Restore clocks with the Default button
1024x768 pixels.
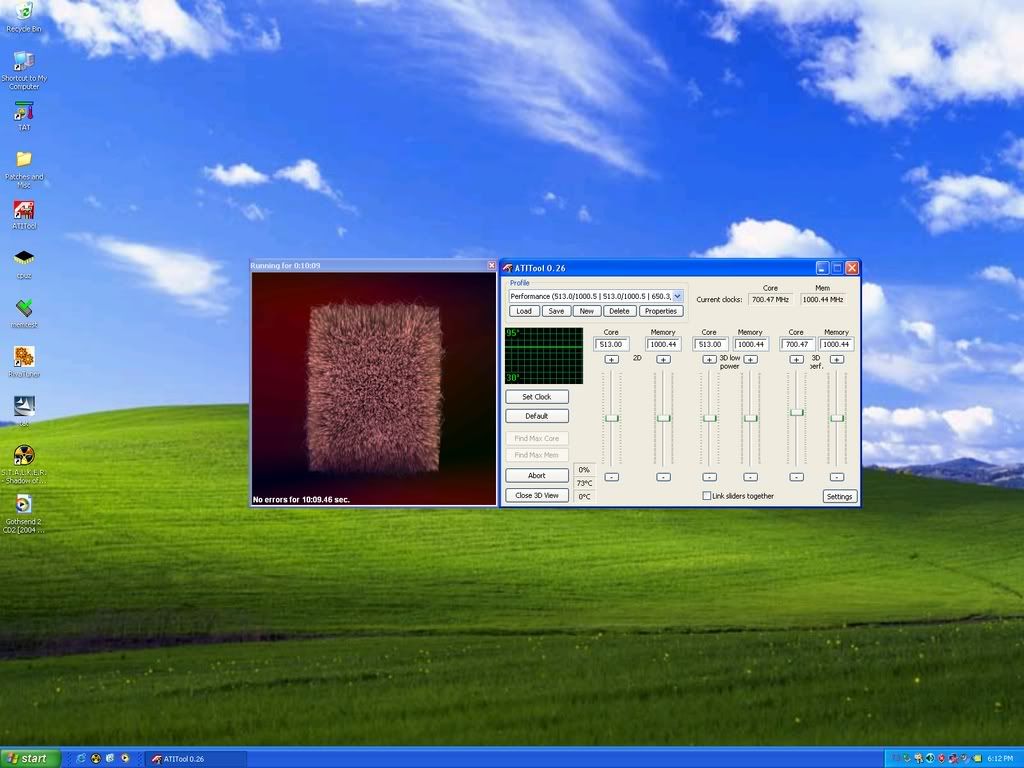[537, 416]
